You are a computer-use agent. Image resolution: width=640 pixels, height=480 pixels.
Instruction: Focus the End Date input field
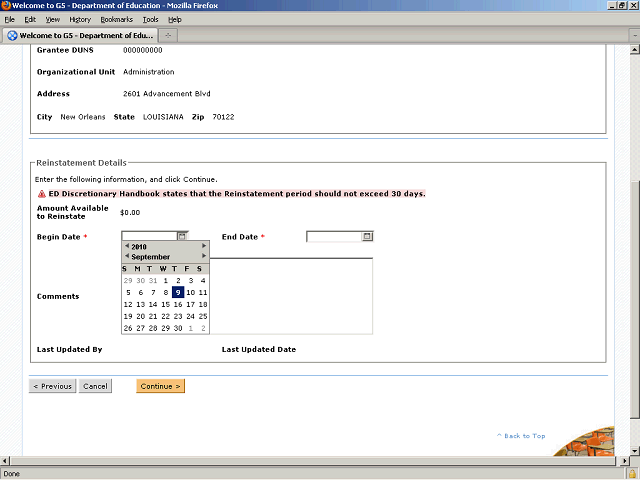(x=334, y=237)
